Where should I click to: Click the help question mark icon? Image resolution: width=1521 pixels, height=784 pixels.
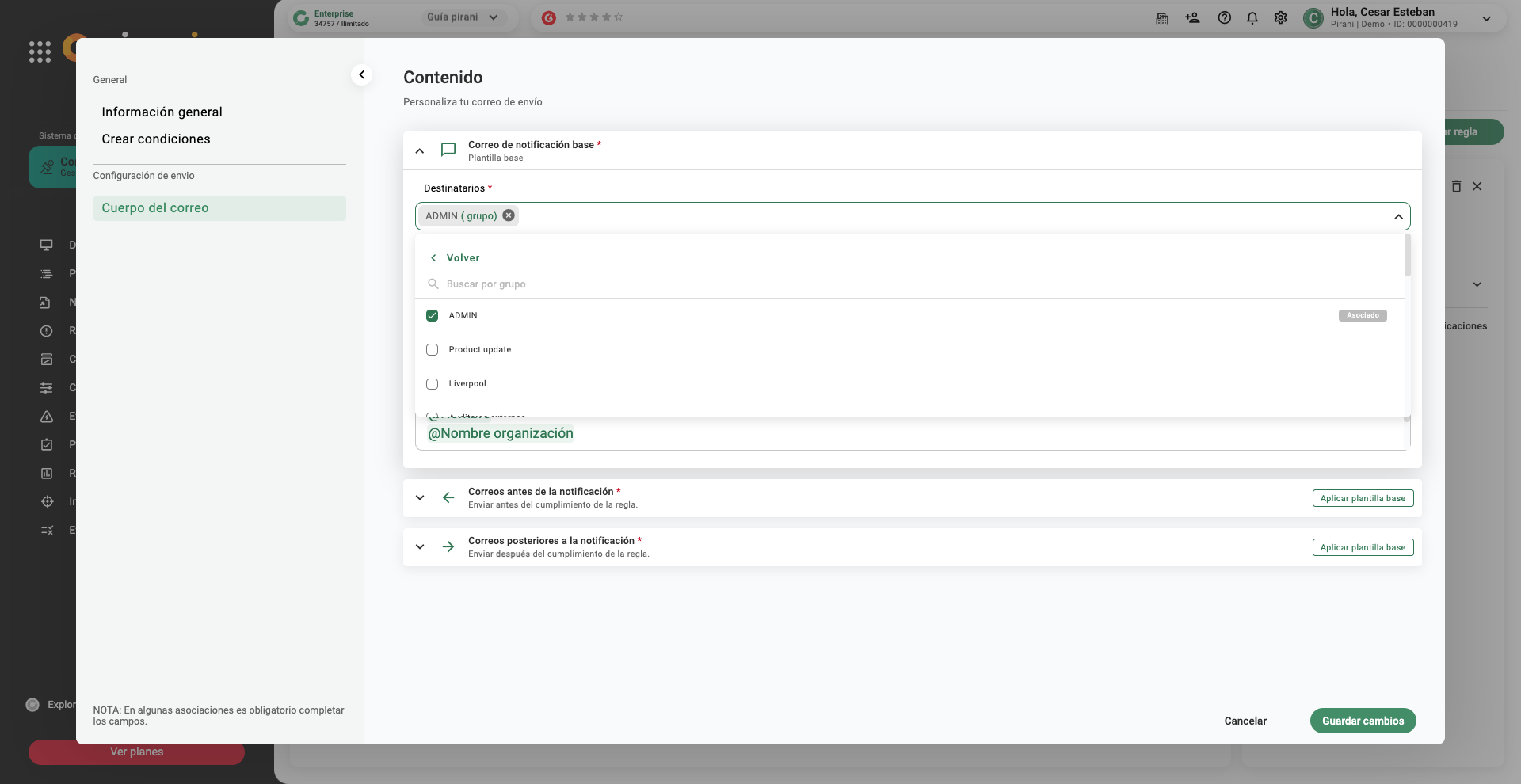[1224, 17]
